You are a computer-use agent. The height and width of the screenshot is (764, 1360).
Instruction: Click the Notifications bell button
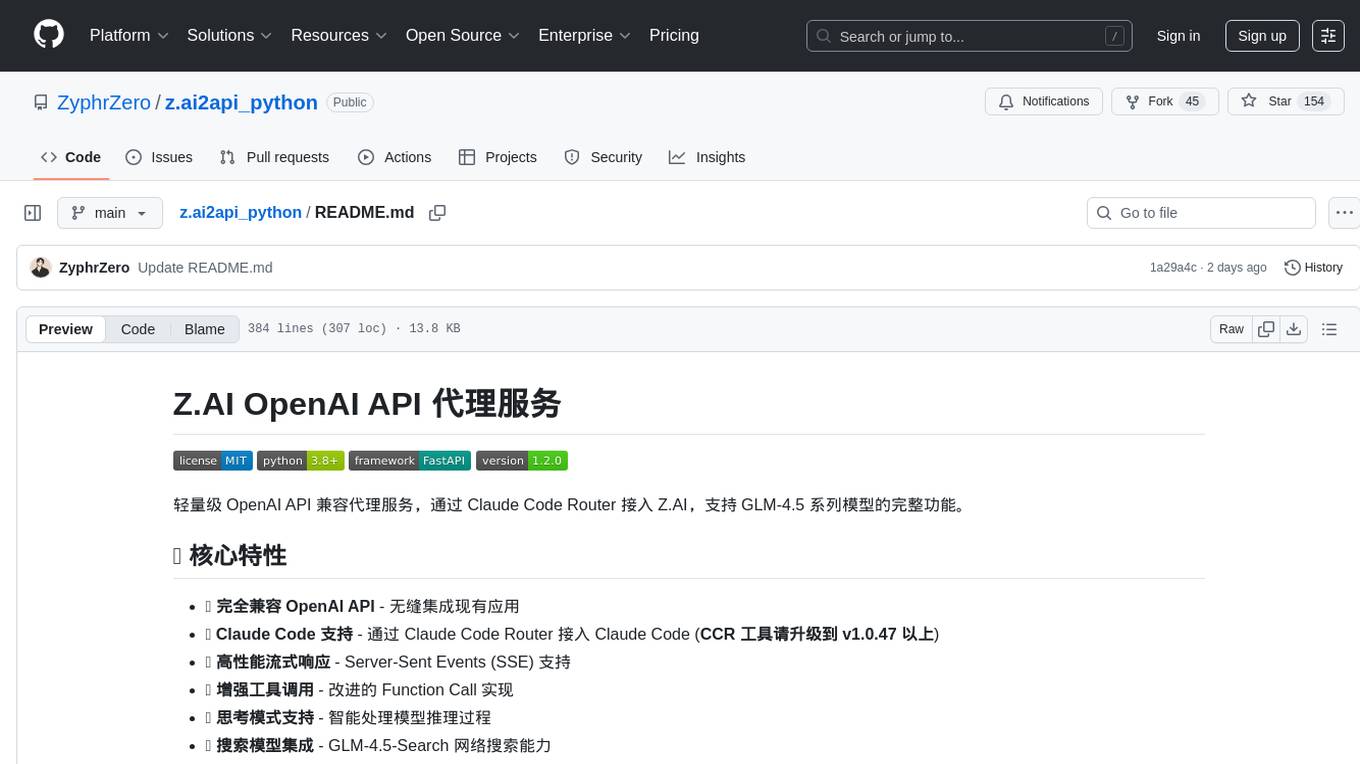coord(1044,102)
